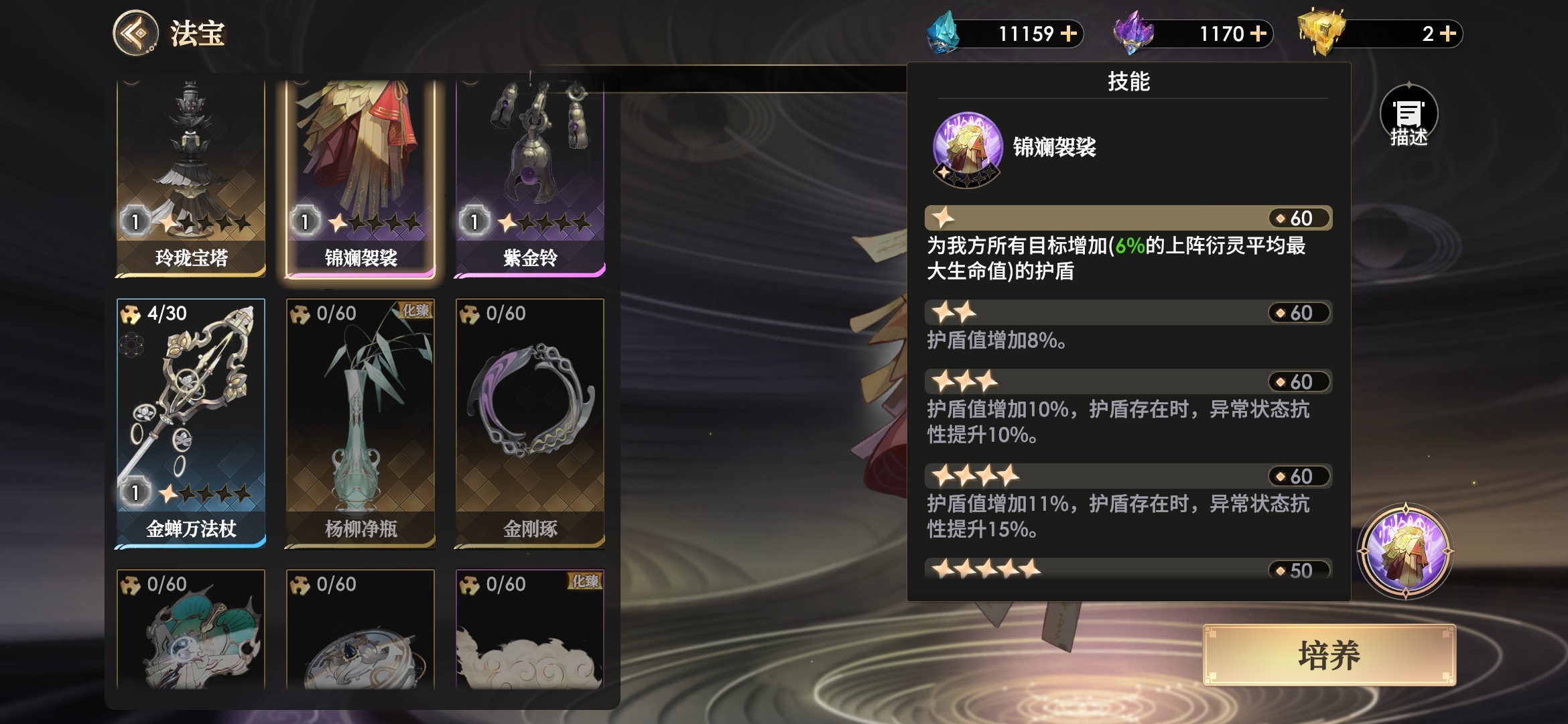Choose the 金蝉万法杖 staff card
The height and width of the screenshot is (724, 1568).
tap(192, 423)
